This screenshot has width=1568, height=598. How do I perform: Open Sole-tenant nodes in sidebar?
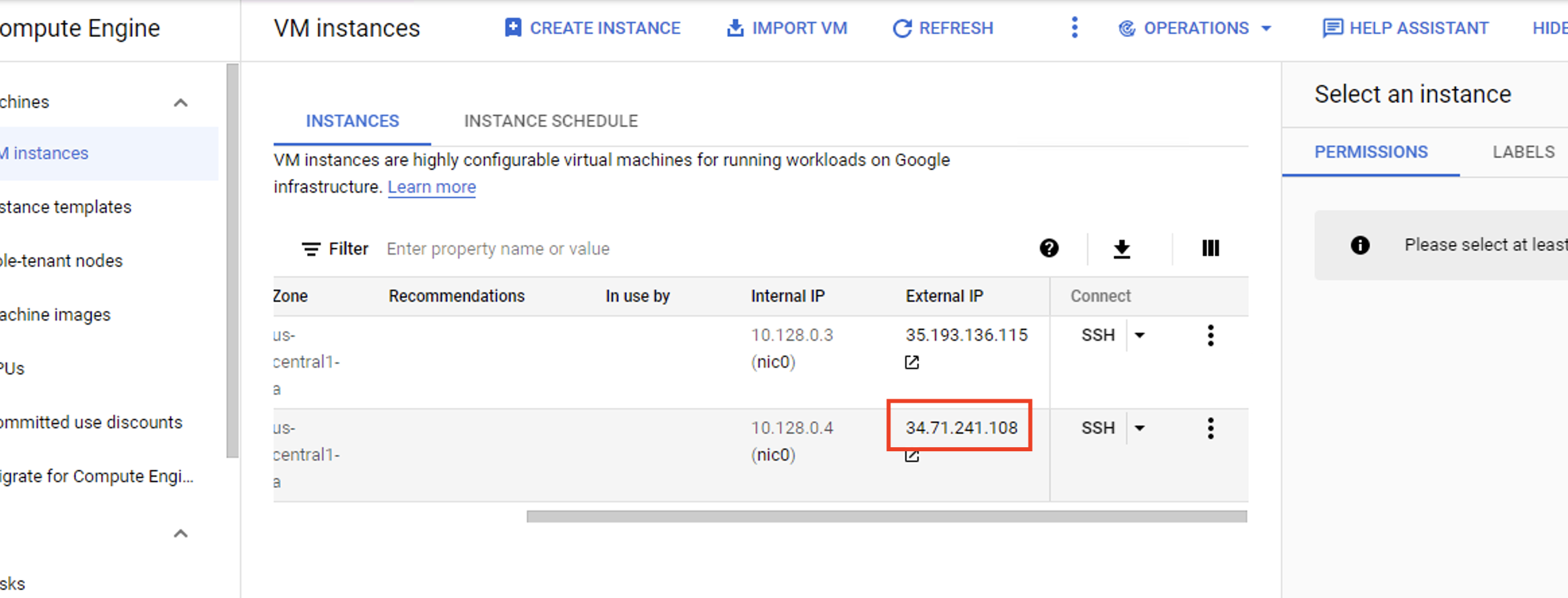pyautogui.click(x=61, y=261)
